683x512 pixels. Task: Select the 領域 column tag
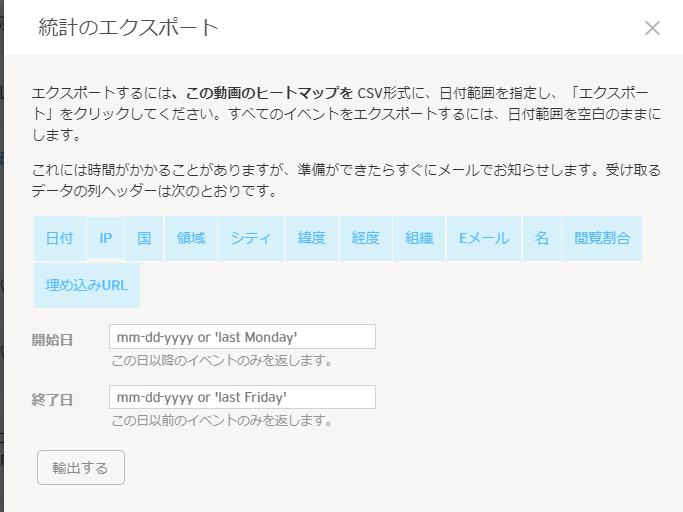pyautogui.click(x=191, y=239)
